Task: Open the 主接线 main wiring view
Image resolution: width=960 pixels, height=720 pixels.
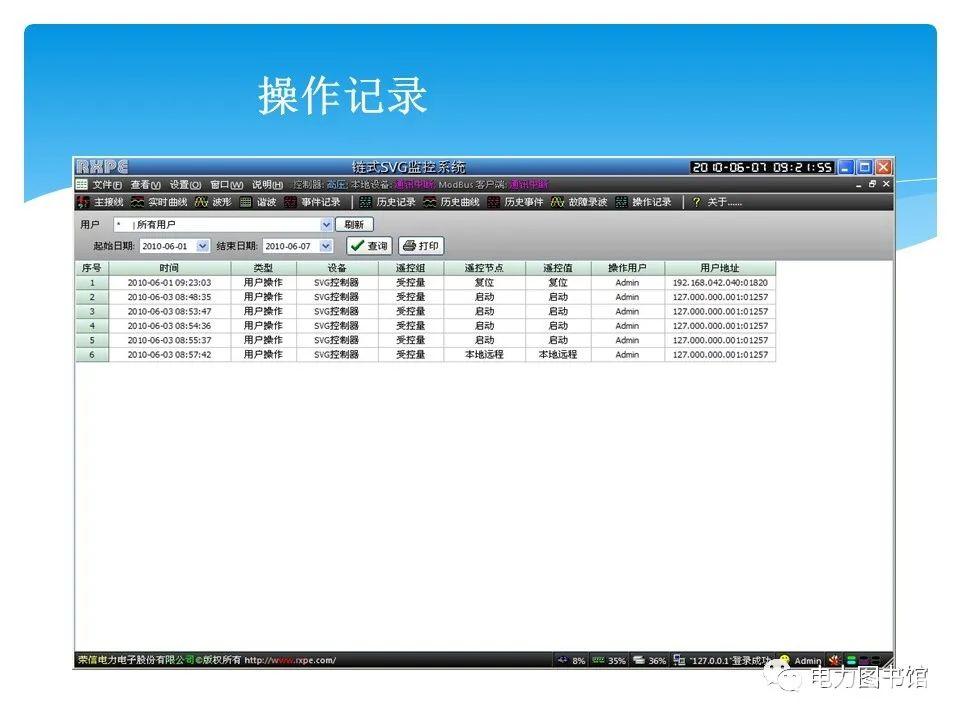Action: click(x=100, y=202)
